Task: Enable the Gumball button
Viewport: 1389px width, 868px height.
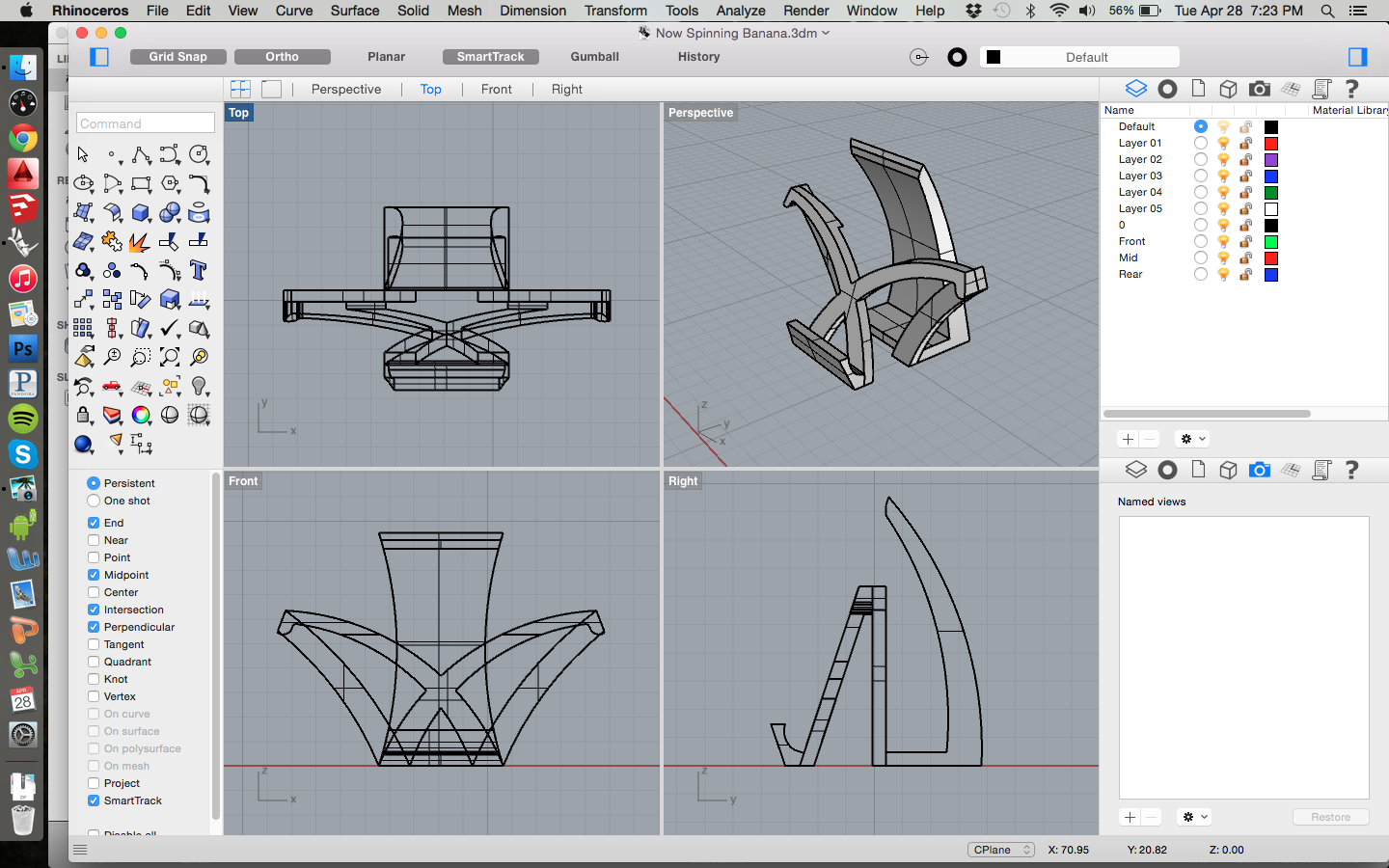Action: point(595,57)
